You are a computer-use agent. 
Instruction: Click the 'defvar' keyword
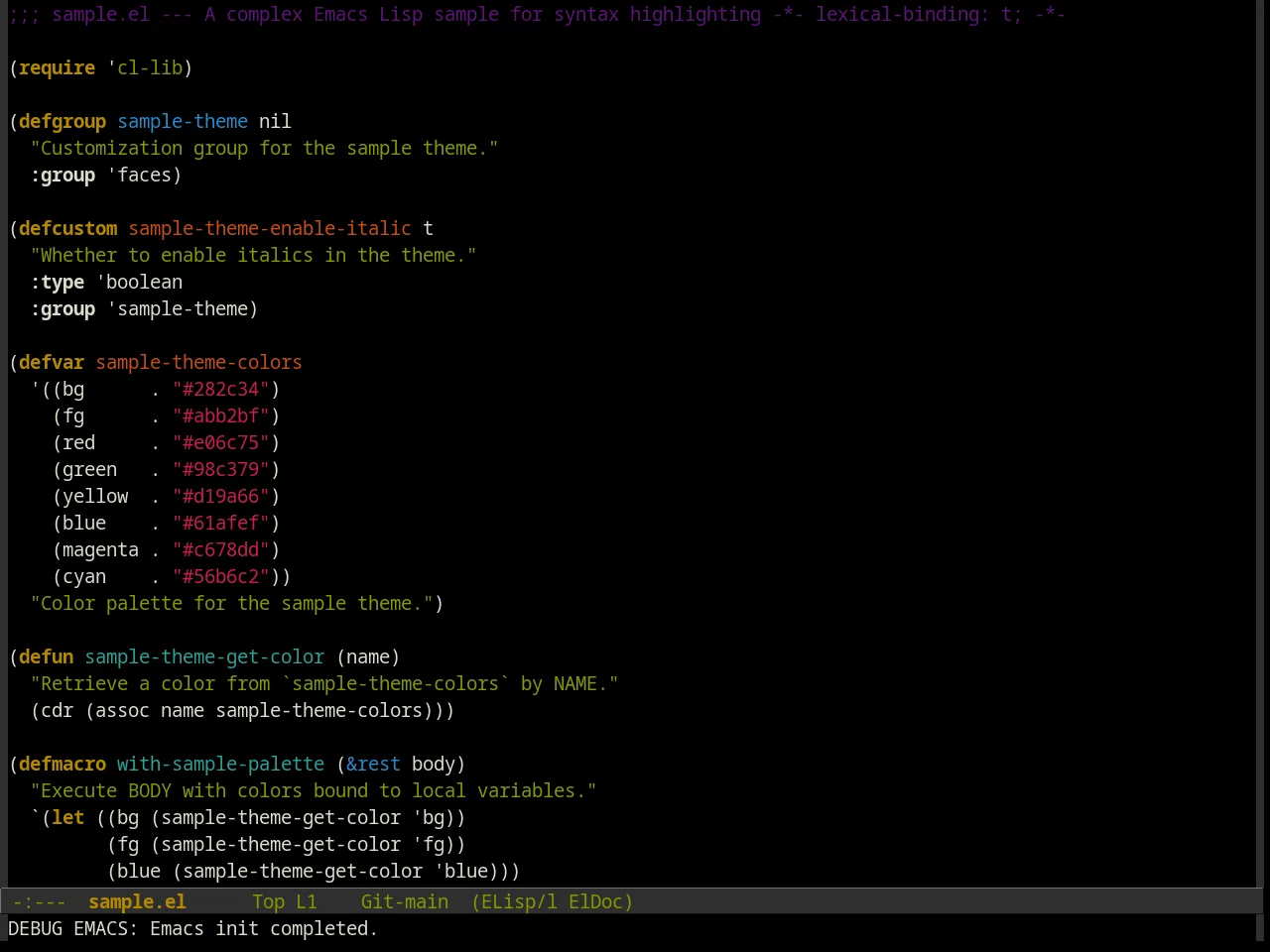coord(52,362)
